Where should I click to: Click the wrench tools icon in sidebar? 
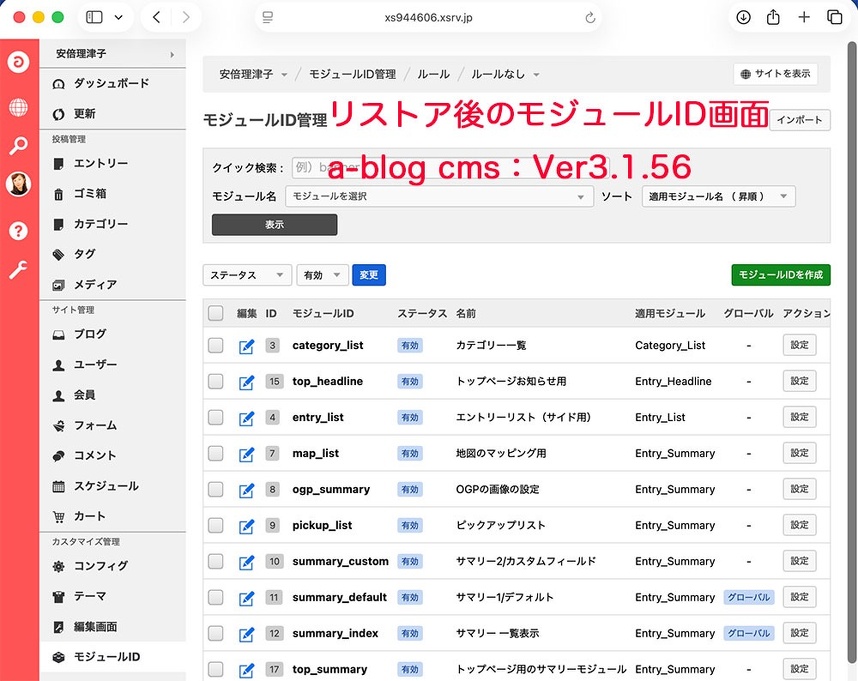coord(18,270)
